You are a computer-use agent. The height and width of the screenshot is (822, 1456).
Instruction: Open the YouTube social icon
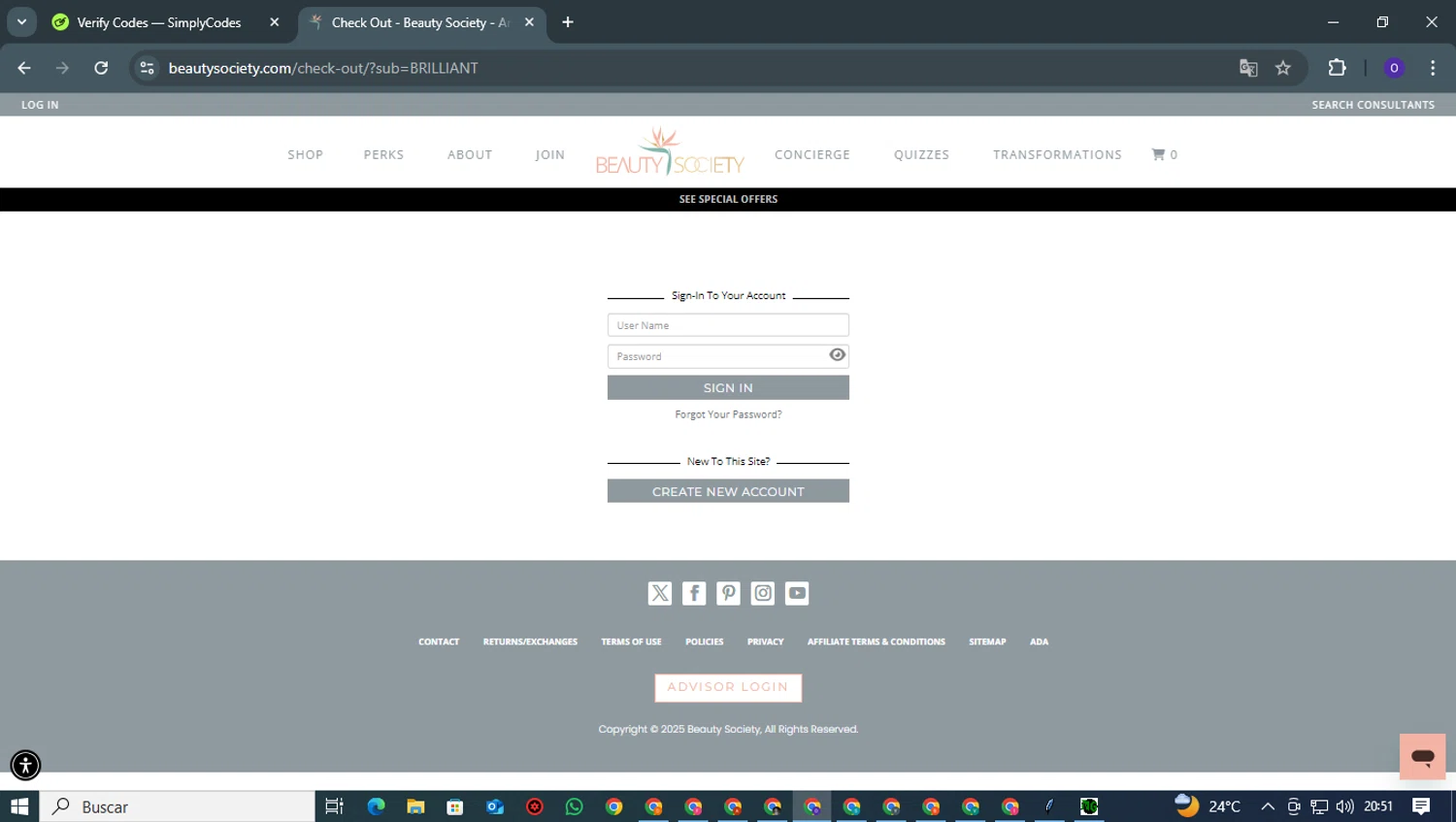[x=797, y=593]
